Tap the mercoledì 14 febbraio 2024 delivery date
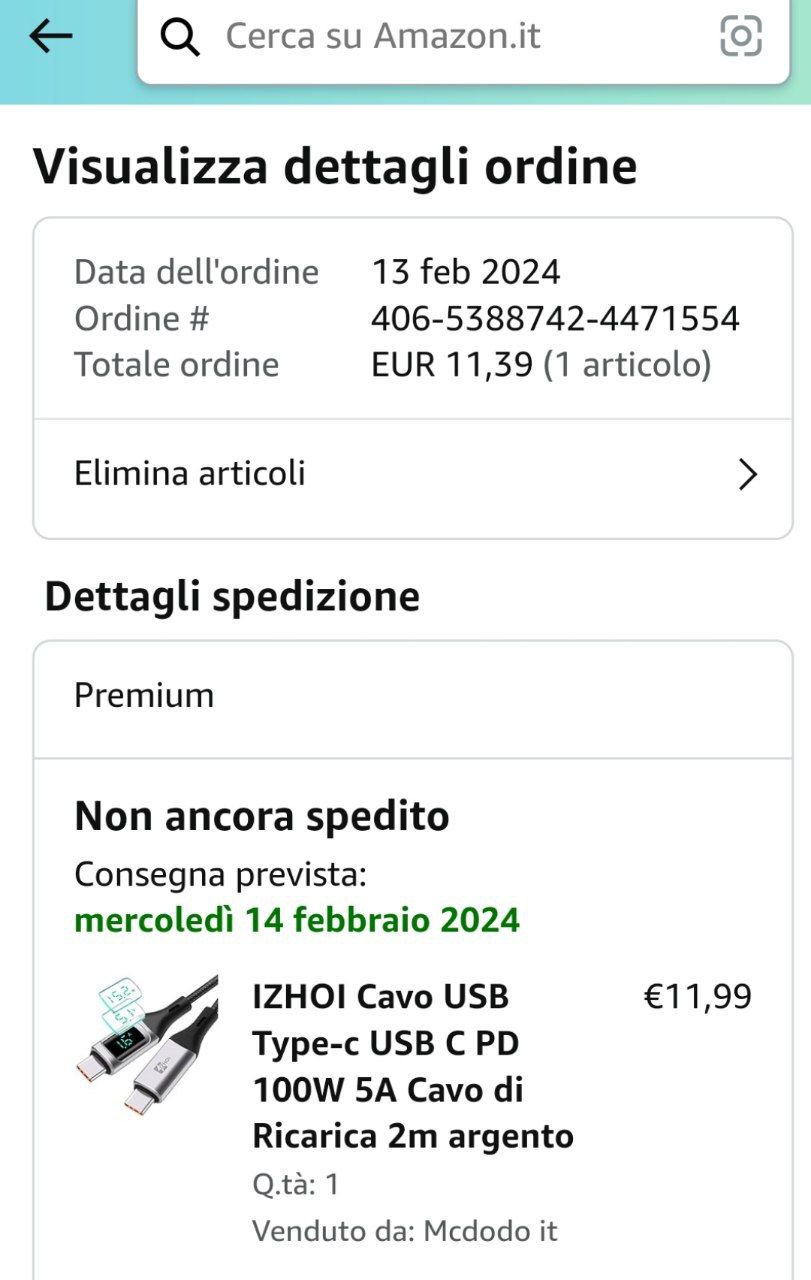This screenshot has height=1280, width=811. click(x=297, y=920)
